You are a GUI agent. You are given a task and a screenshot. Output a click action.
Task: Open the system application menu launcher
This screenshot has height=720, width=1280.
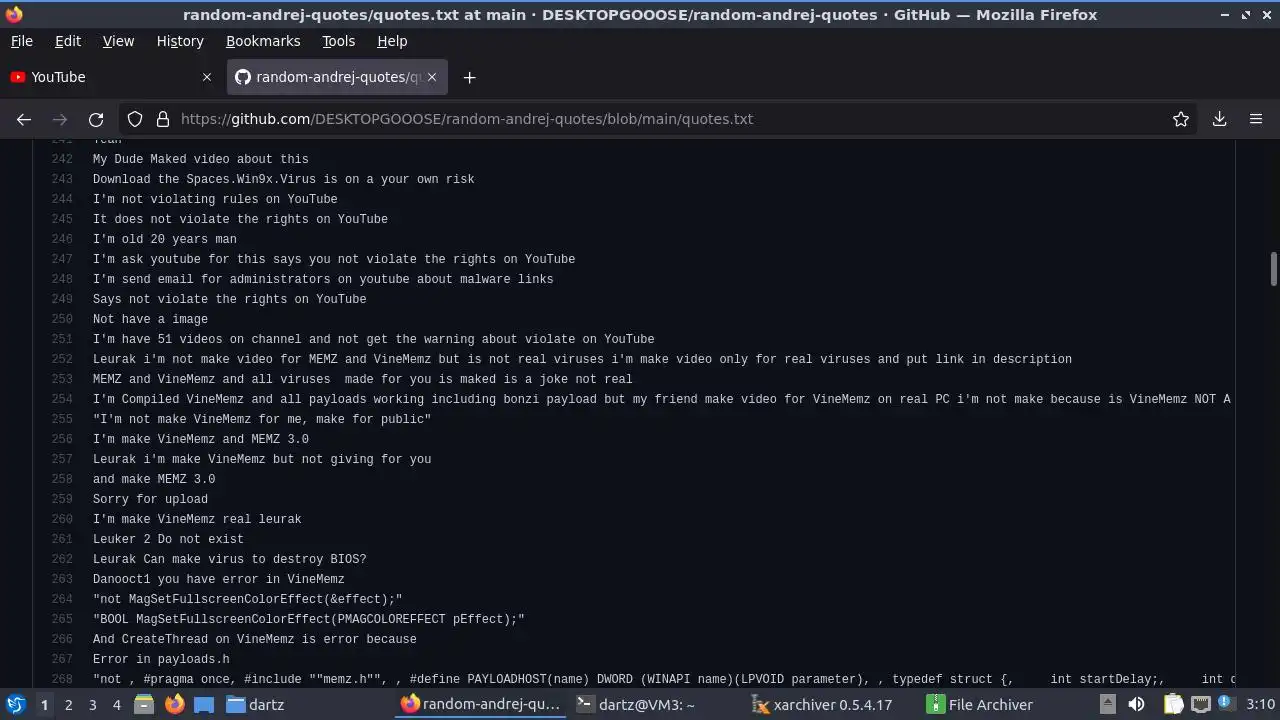point(16,705)
